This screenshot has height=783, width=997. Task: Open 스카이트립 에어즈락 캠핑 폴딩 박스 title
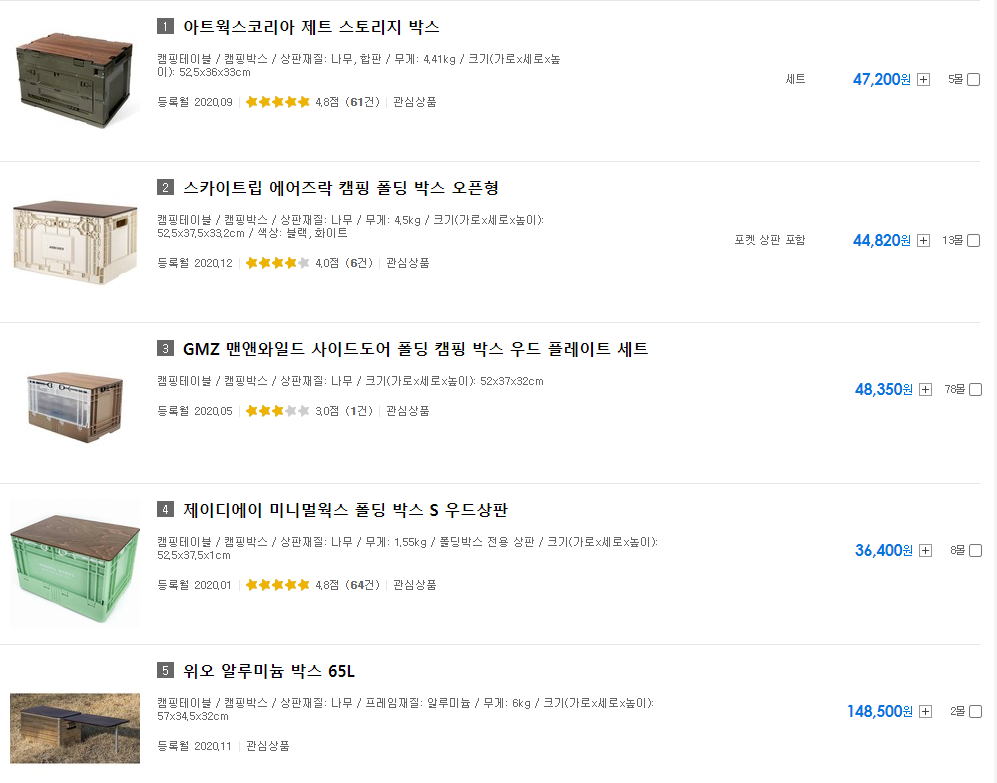(341, 188)
